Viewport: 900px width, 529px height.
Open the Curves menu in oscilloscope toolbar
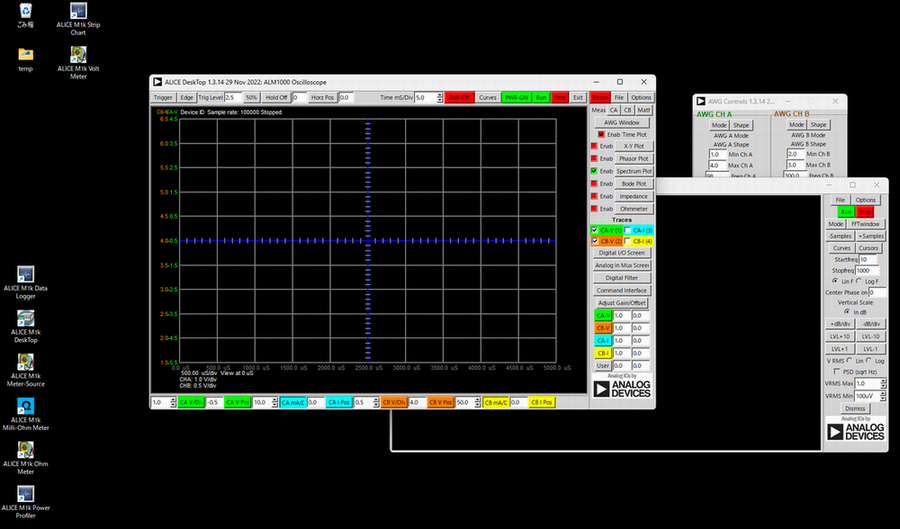(487, 98)
